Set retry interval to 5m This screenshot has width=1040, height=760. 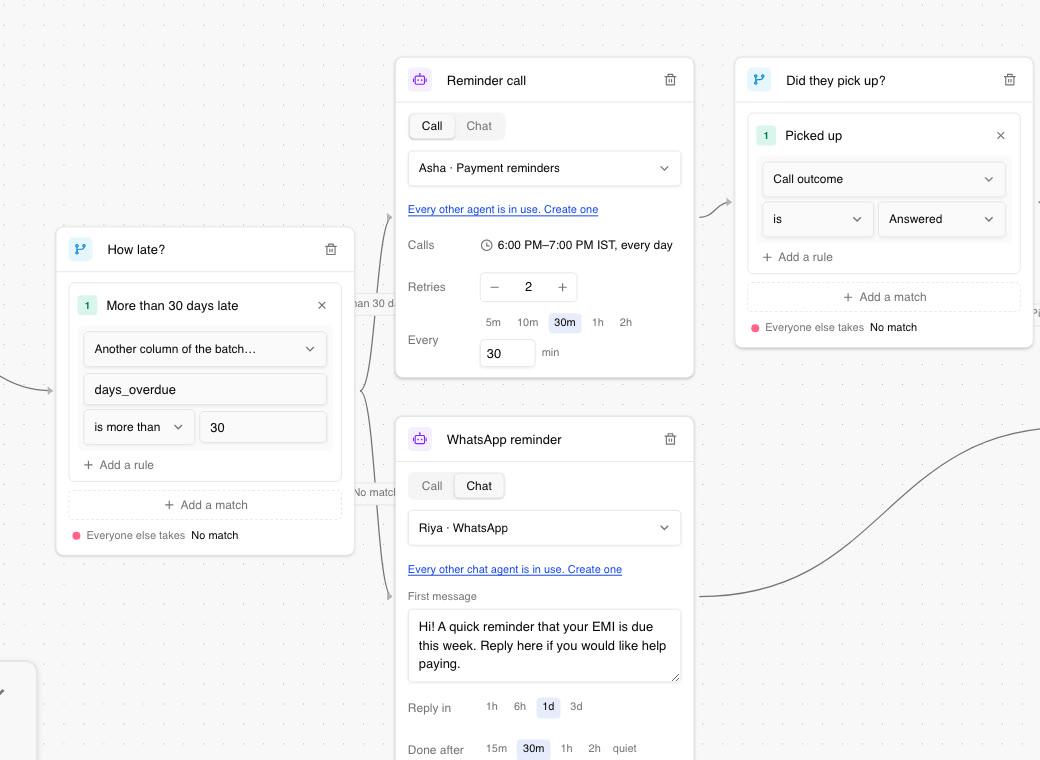tap(493, 322)
